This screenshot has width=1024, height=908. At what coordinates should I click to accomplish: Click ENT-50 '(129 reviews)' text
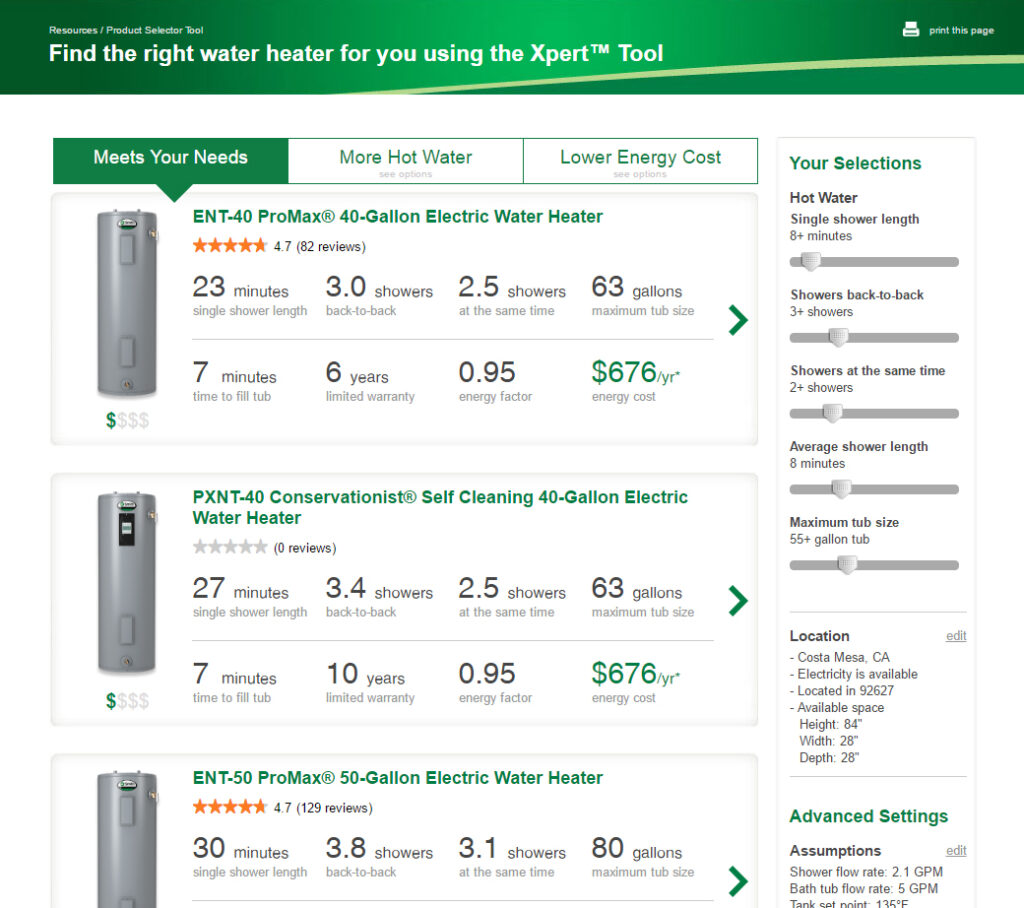click(x=334, y=808)
